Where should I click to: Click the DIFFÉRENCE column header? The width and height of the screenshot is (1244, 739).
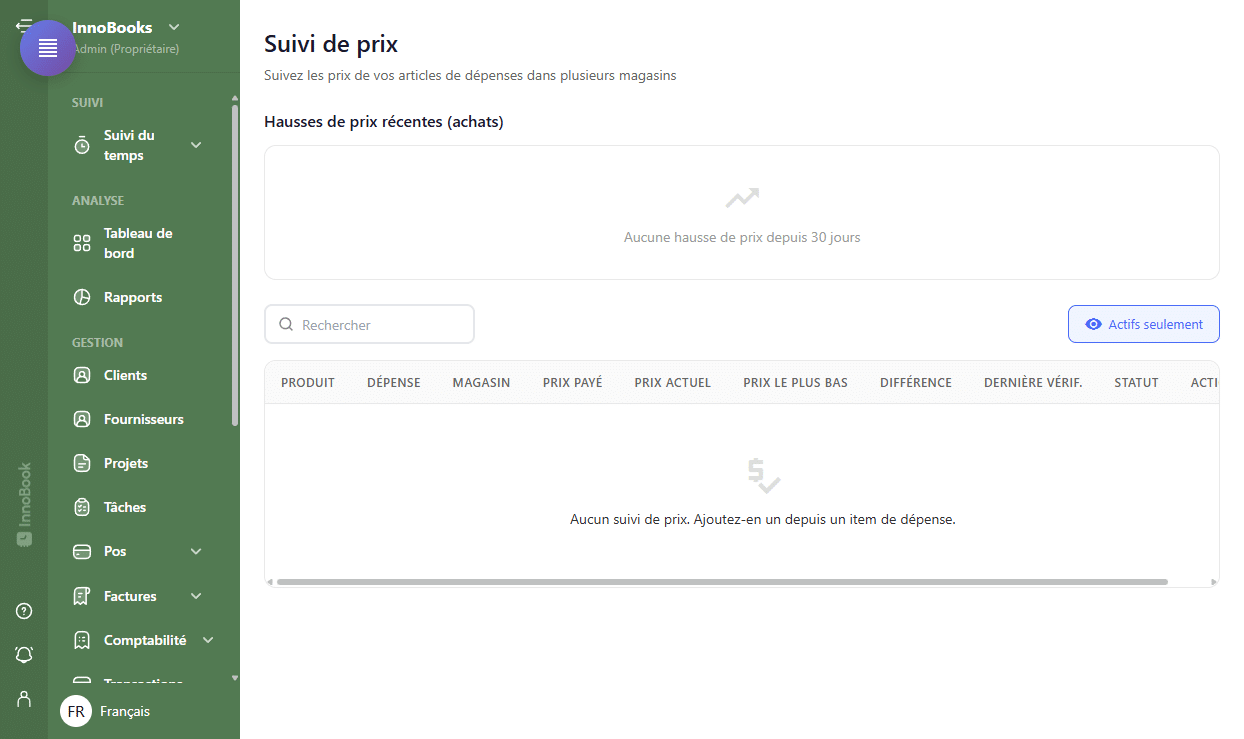[916, 382]
